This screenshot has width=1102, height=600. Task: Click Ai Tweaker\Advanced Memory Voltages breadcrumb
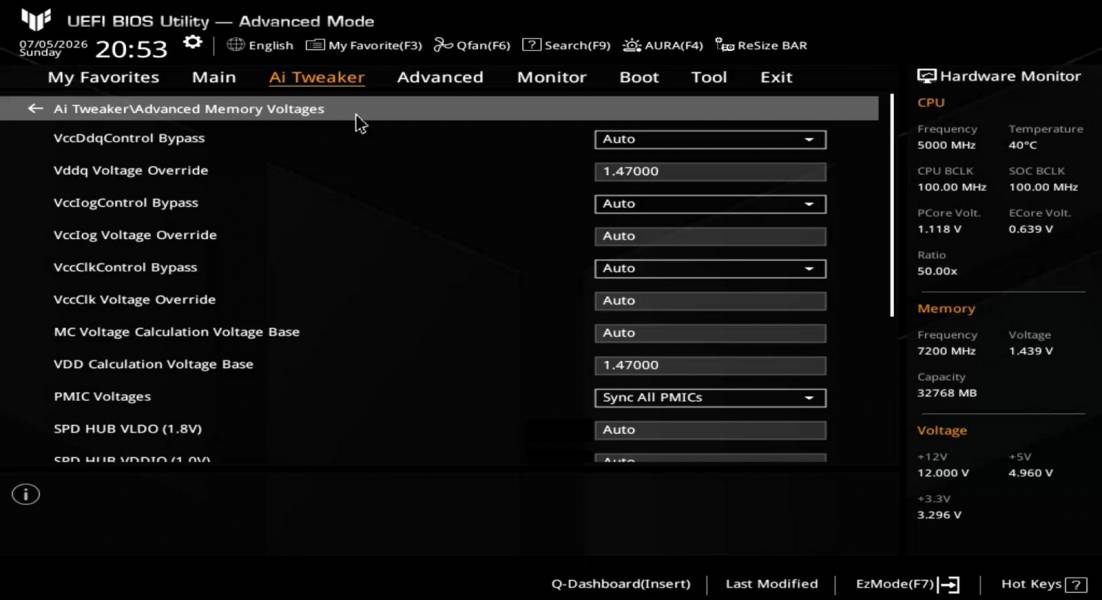pos(189,109)
